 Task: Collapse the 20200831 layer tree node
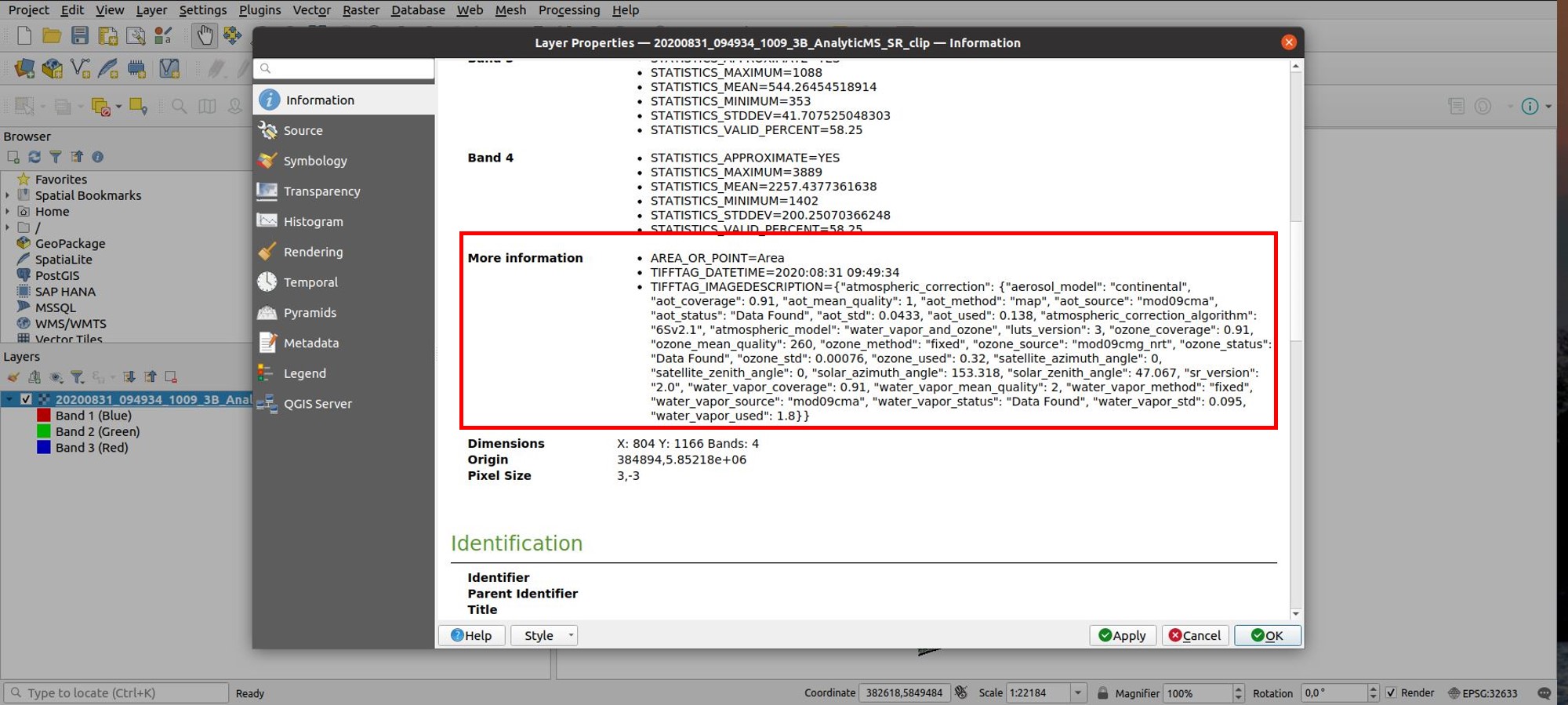pos(9,399)
